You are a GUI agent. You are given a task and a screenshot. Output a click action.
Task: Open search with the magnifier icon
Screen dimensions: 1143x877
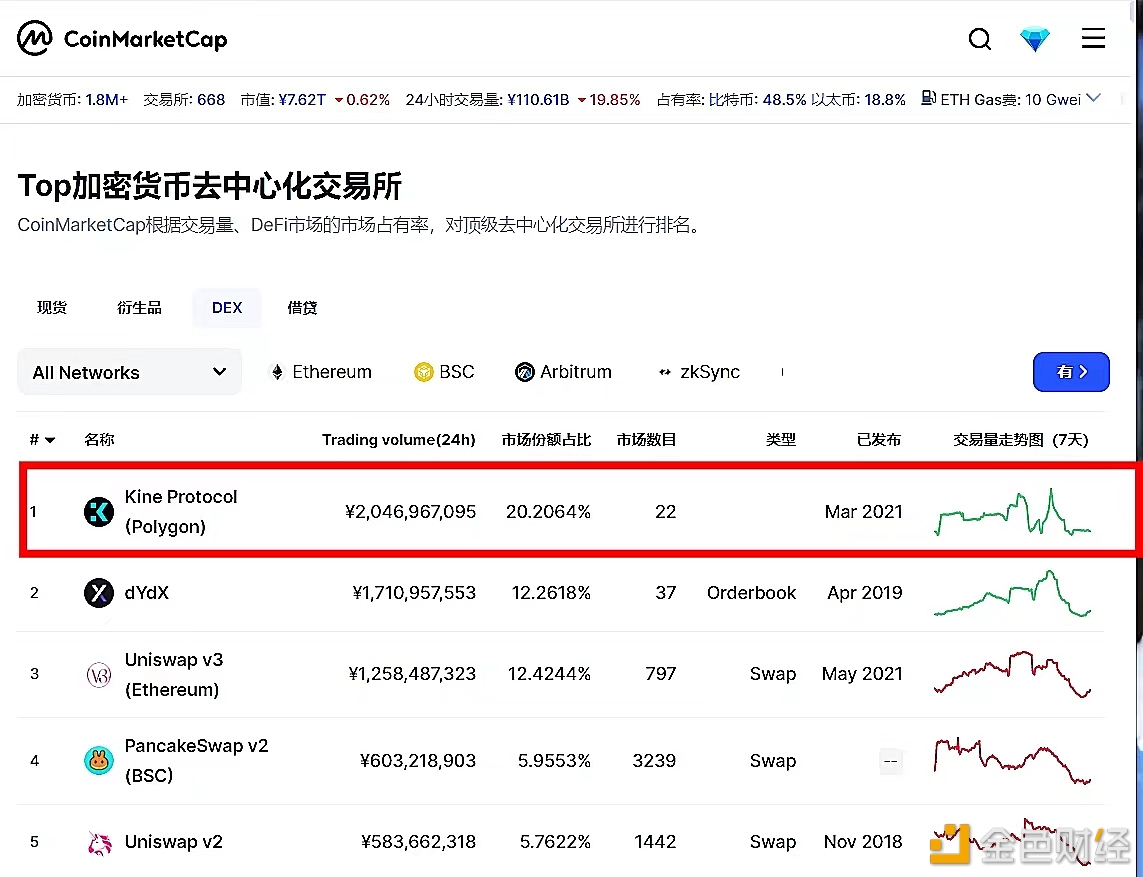click(x=980, y=39)
